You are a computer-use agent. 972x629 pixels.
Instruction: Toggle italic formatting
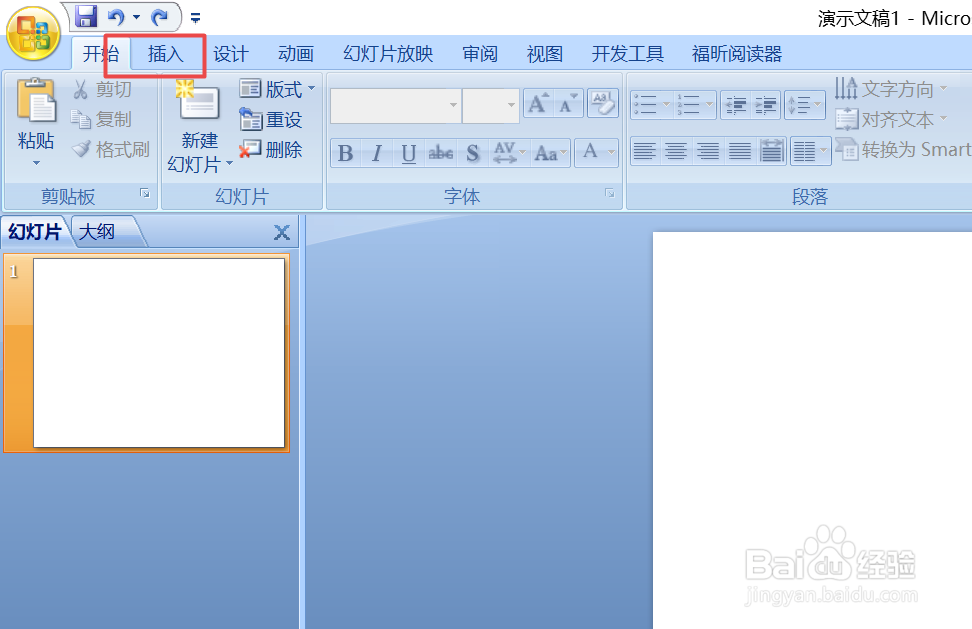[376, 152]
